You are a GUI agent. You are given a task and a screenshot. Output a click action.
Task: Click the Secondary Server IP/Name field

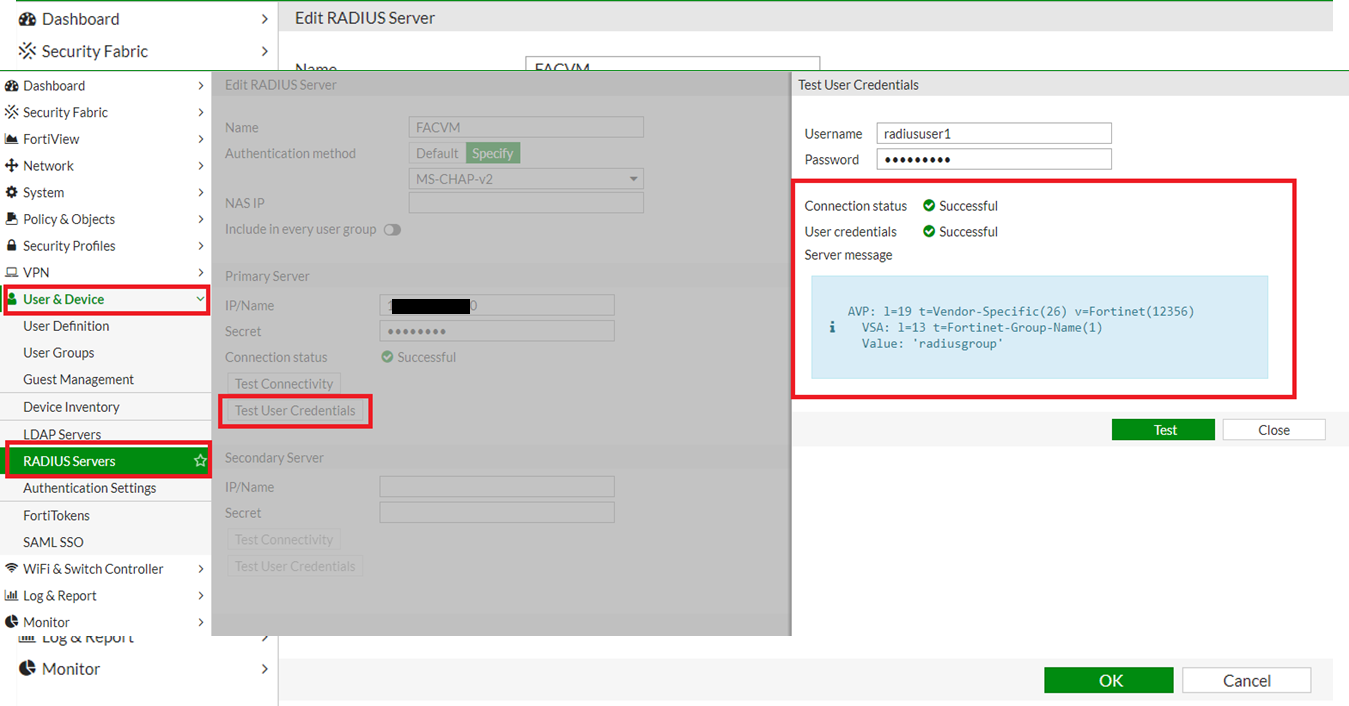[x=497, y=487]
